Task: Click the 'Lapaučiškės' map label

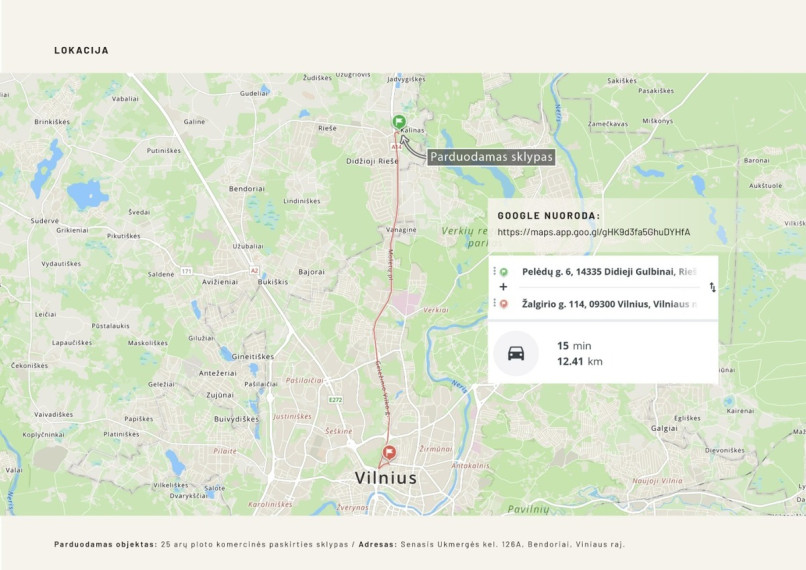Action: 72,342
